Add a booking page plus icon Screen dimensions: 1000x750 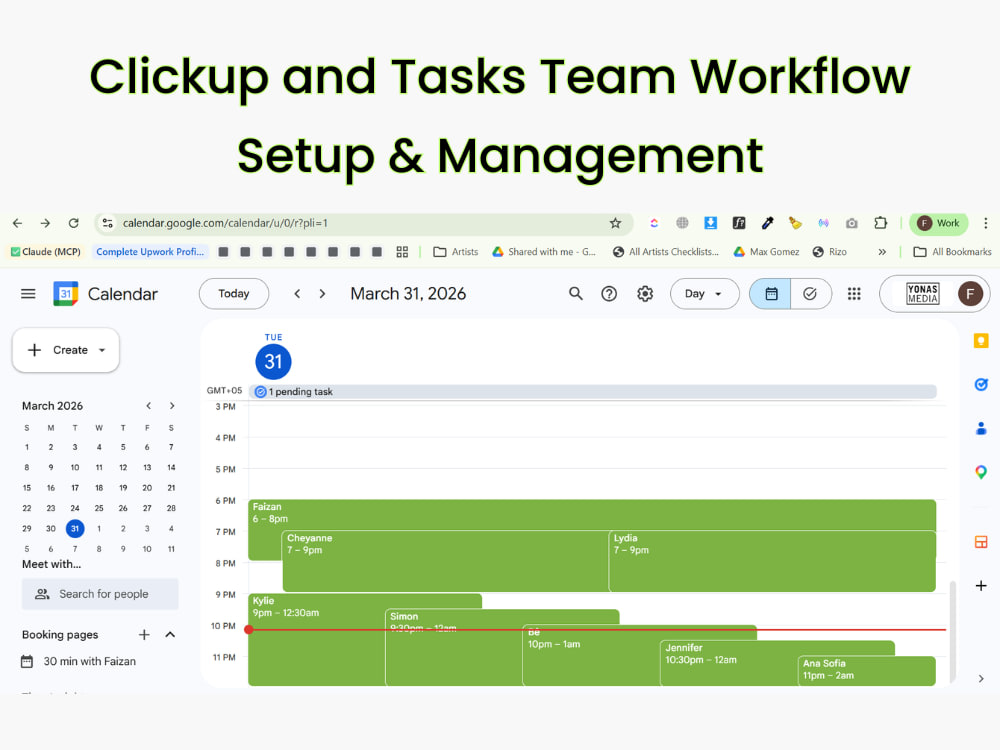pyautogui.click(x=144, y=635)
